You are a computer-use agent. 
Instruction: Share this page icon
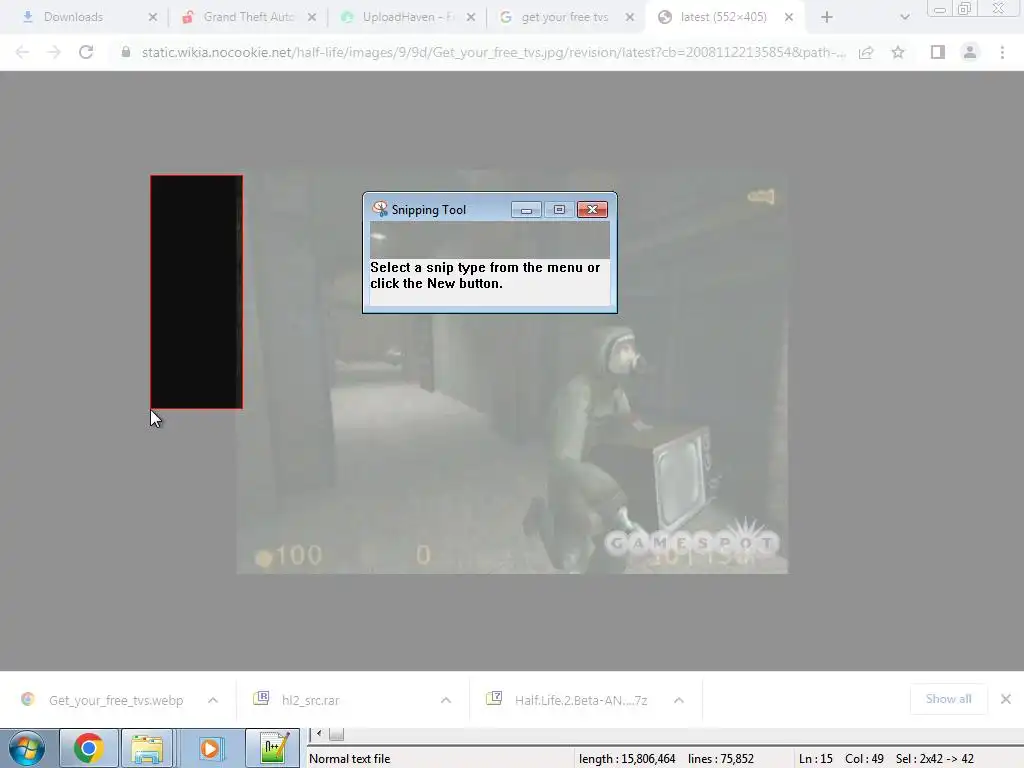pyautogui.click(x=866, y=52)
